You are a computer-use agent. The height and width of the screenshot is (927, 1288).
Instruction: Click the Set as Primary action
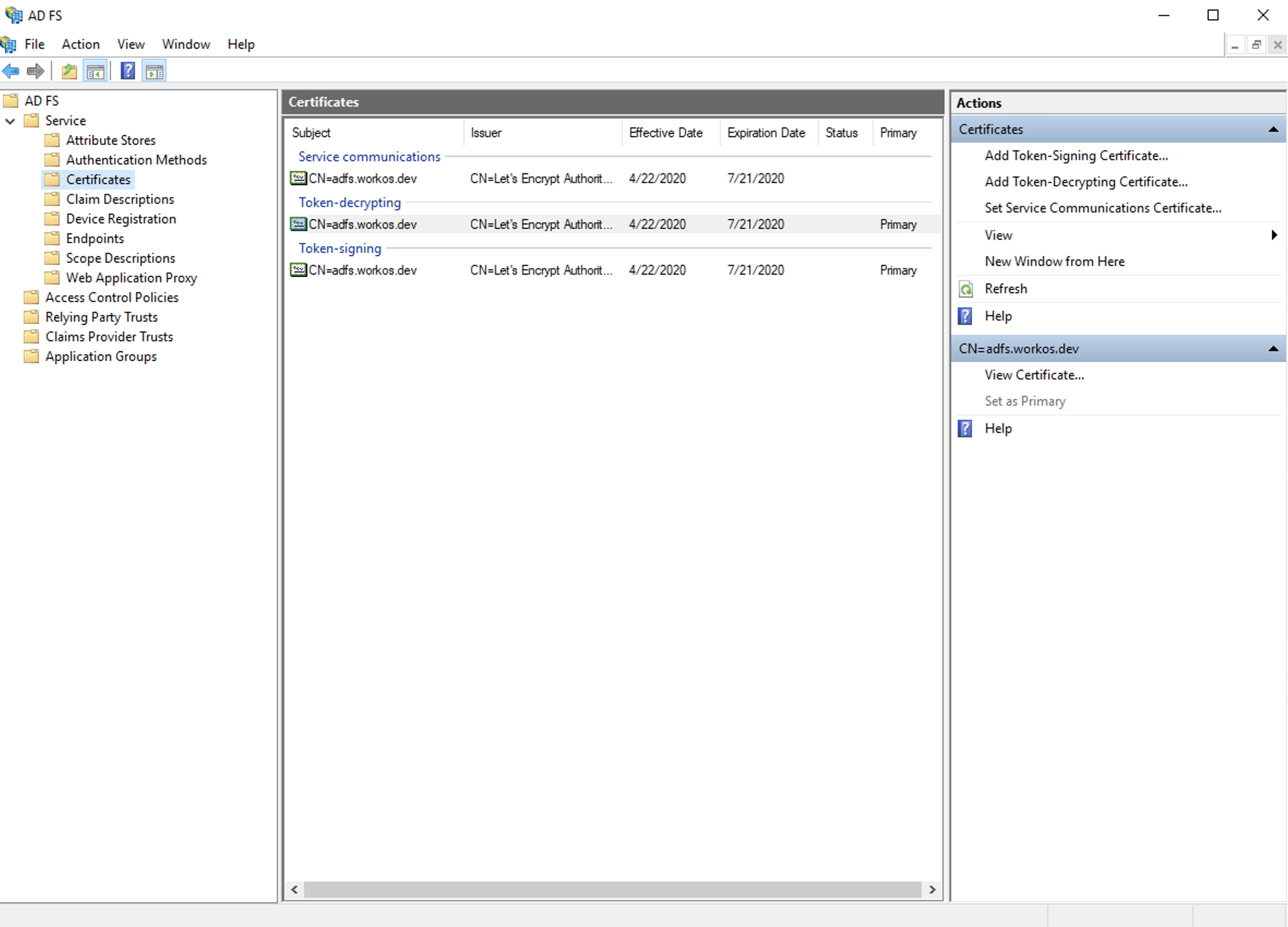(x=1025, y=401)
